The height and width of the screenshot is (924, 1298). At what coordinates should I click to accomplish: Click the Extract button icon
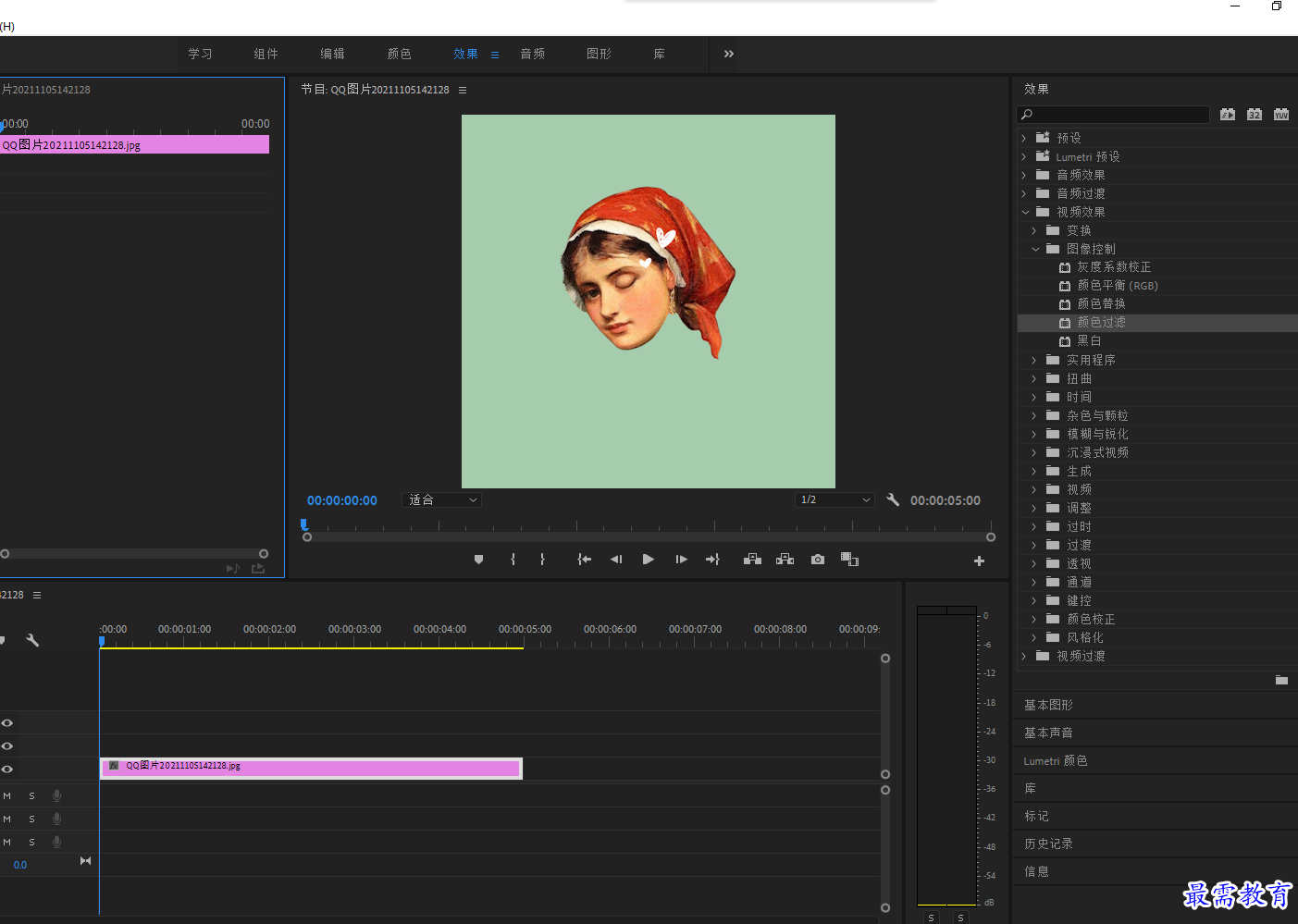coord(785,560)
